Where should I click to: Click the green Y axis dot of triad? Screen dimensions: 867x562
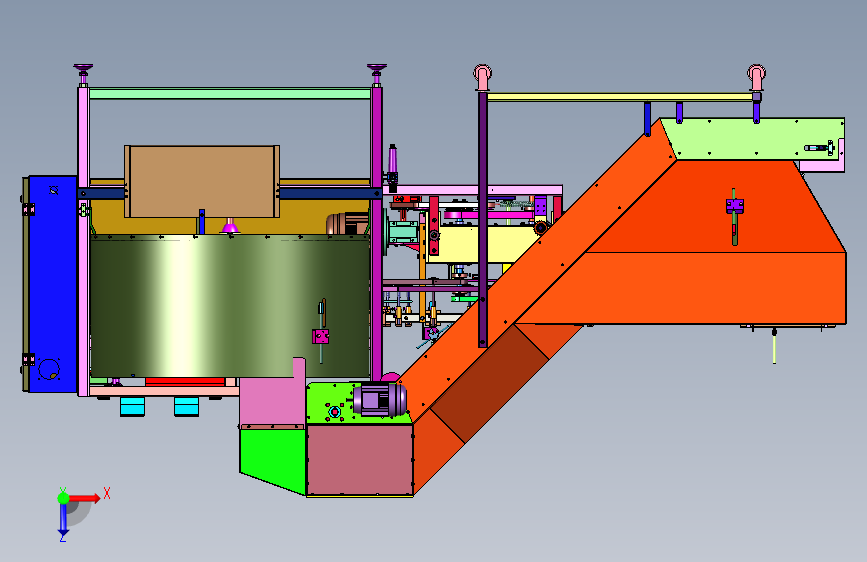pos(64,498)
